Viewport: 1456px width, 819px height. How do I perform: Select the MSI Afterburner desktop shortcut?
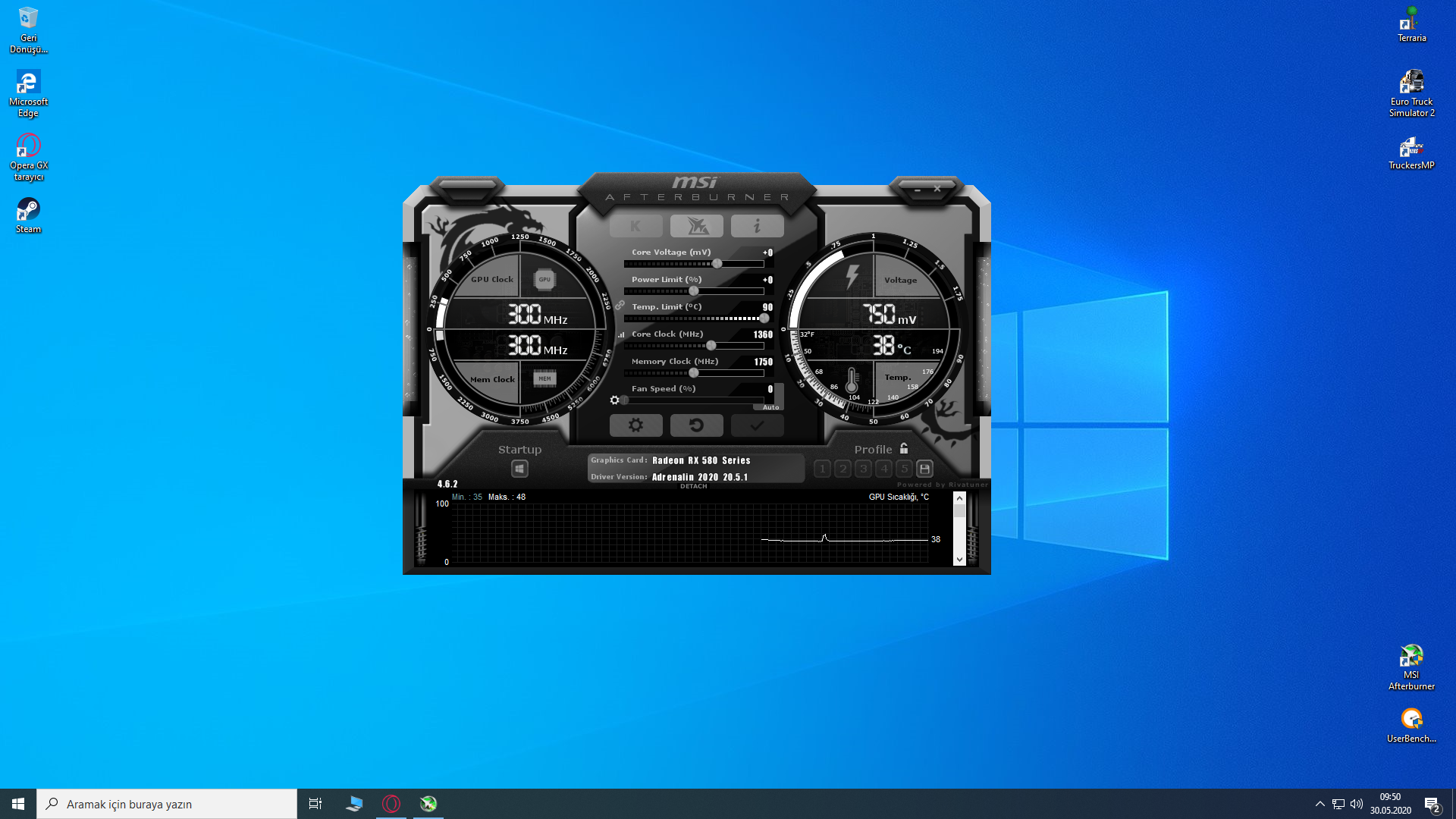coord(1411,667)
